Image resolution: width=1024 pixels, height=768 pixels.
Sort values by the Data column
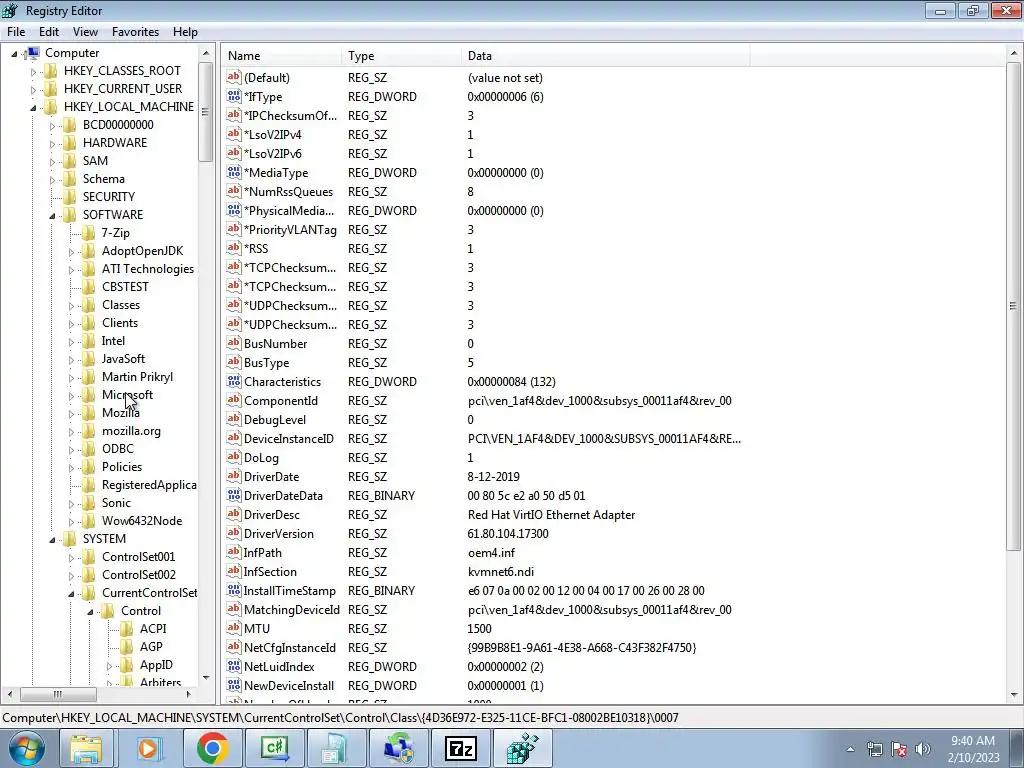click(x=605, y=56)
